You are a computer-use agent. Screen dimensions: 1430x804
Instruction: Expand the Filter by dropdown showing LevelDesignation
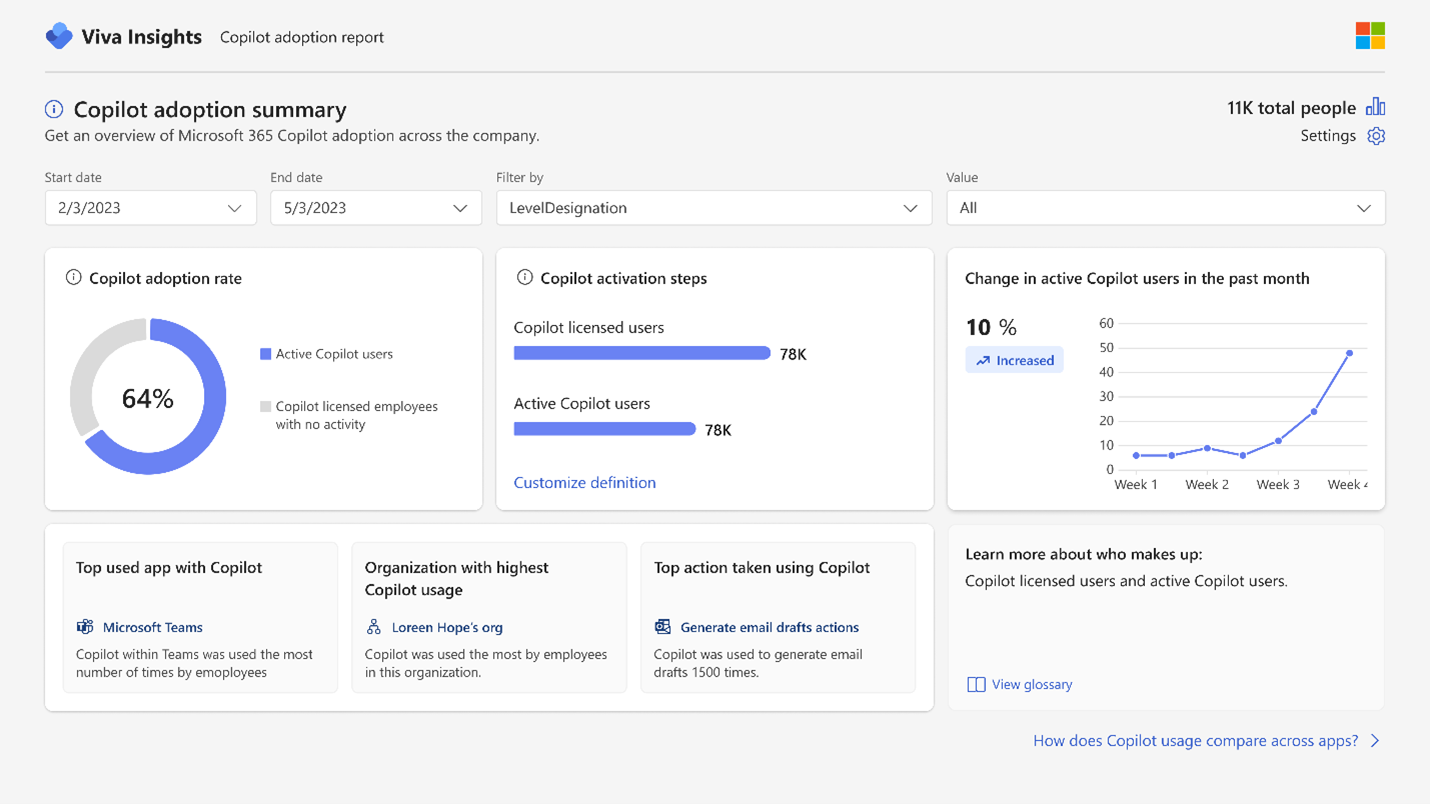713,208
